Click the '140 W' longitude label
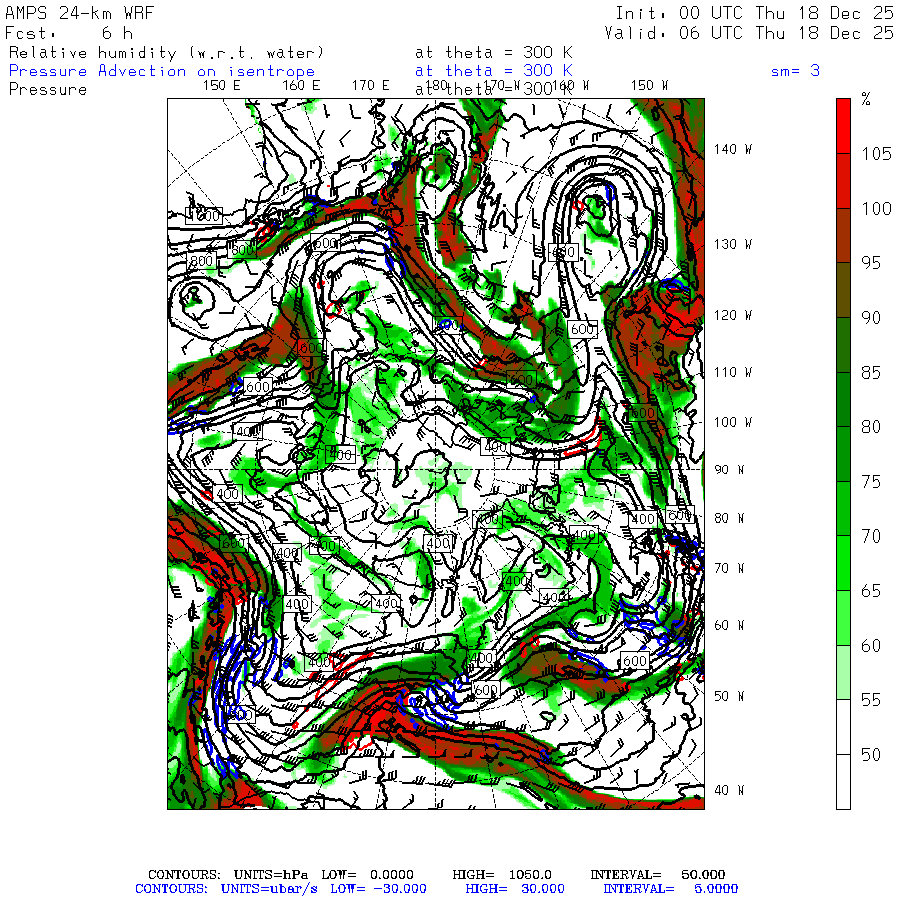 point(733,149)
